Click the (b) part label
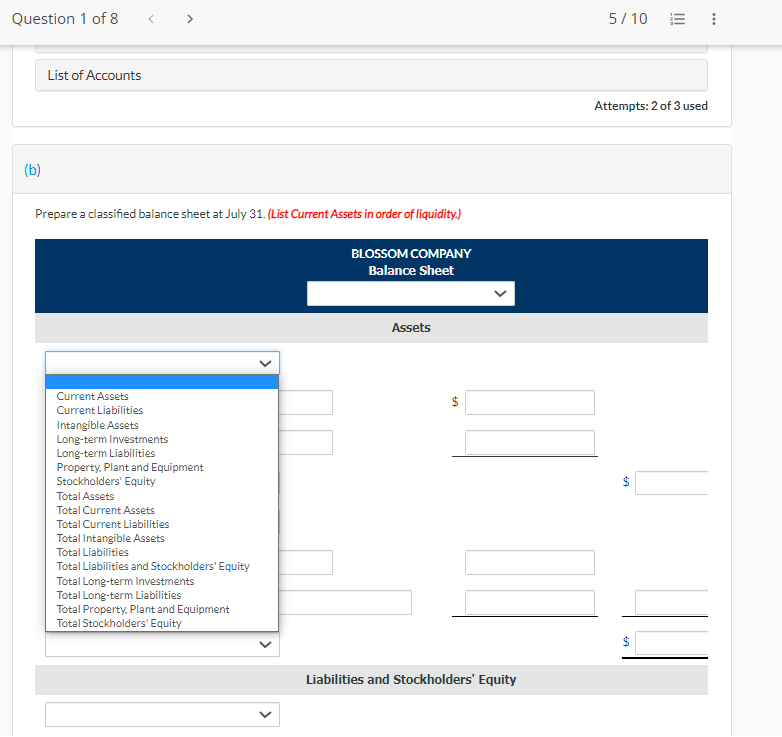The height and width of the screenshot is (737, 782). click(x=32, y=170)
